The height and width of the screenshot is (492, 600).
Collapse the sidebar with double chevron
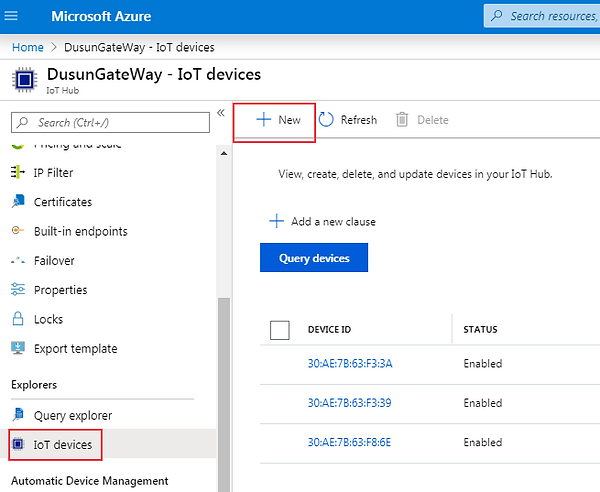click(221, 112)
